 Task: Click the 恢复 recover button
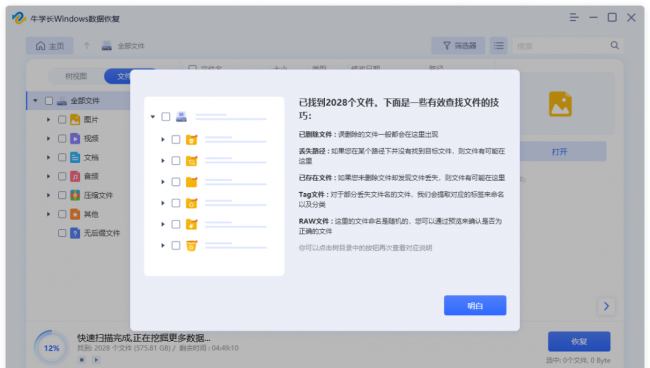(x=579, y=341)
